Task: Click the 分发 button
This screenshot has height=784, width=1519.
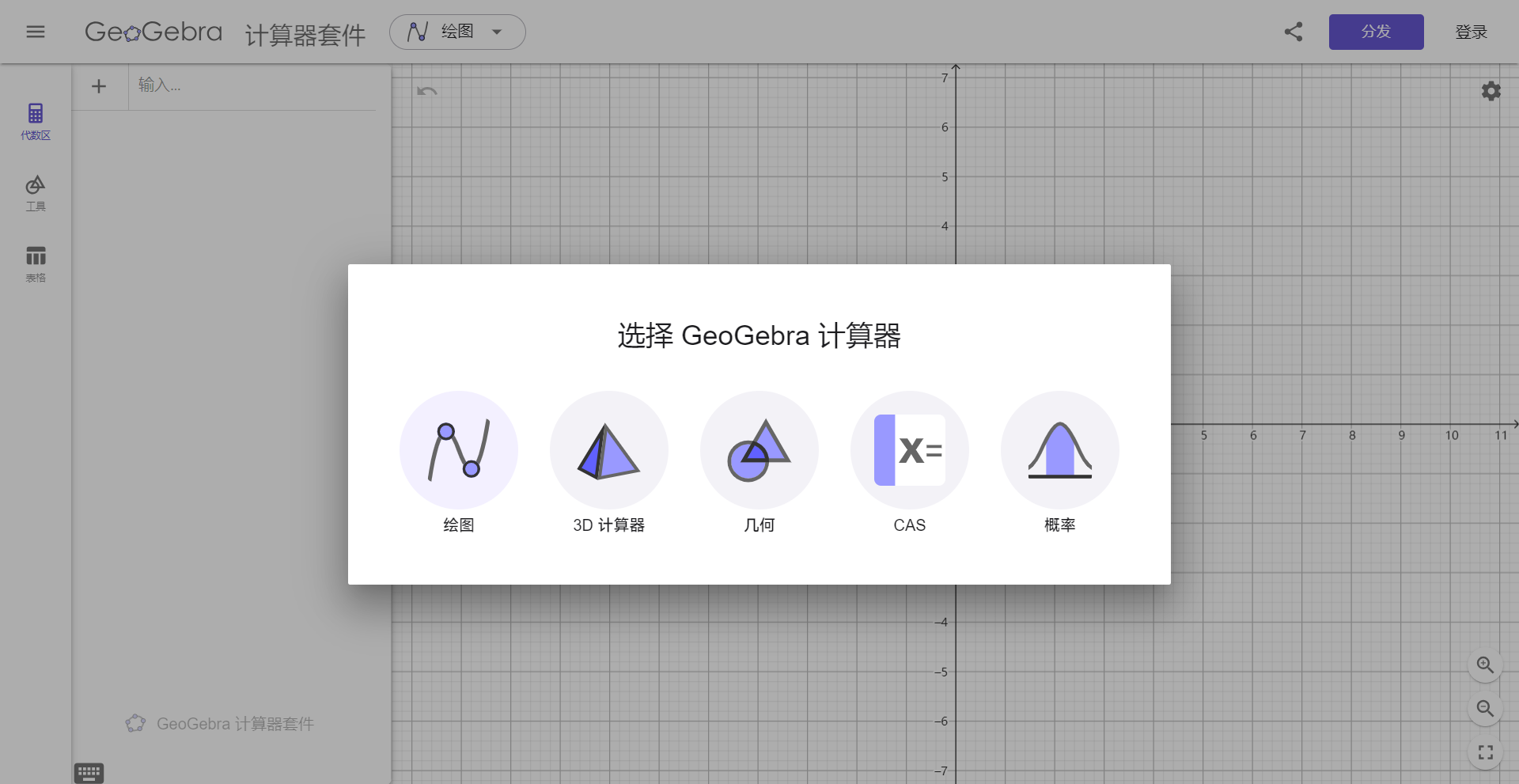Action: [1377, 32]
